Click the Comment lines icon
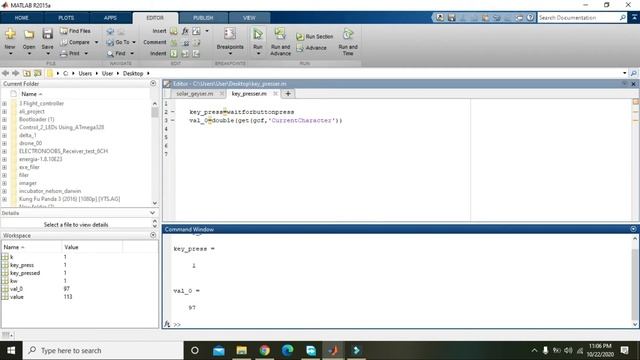Viewport: 640px width, 360px height. 174,42
